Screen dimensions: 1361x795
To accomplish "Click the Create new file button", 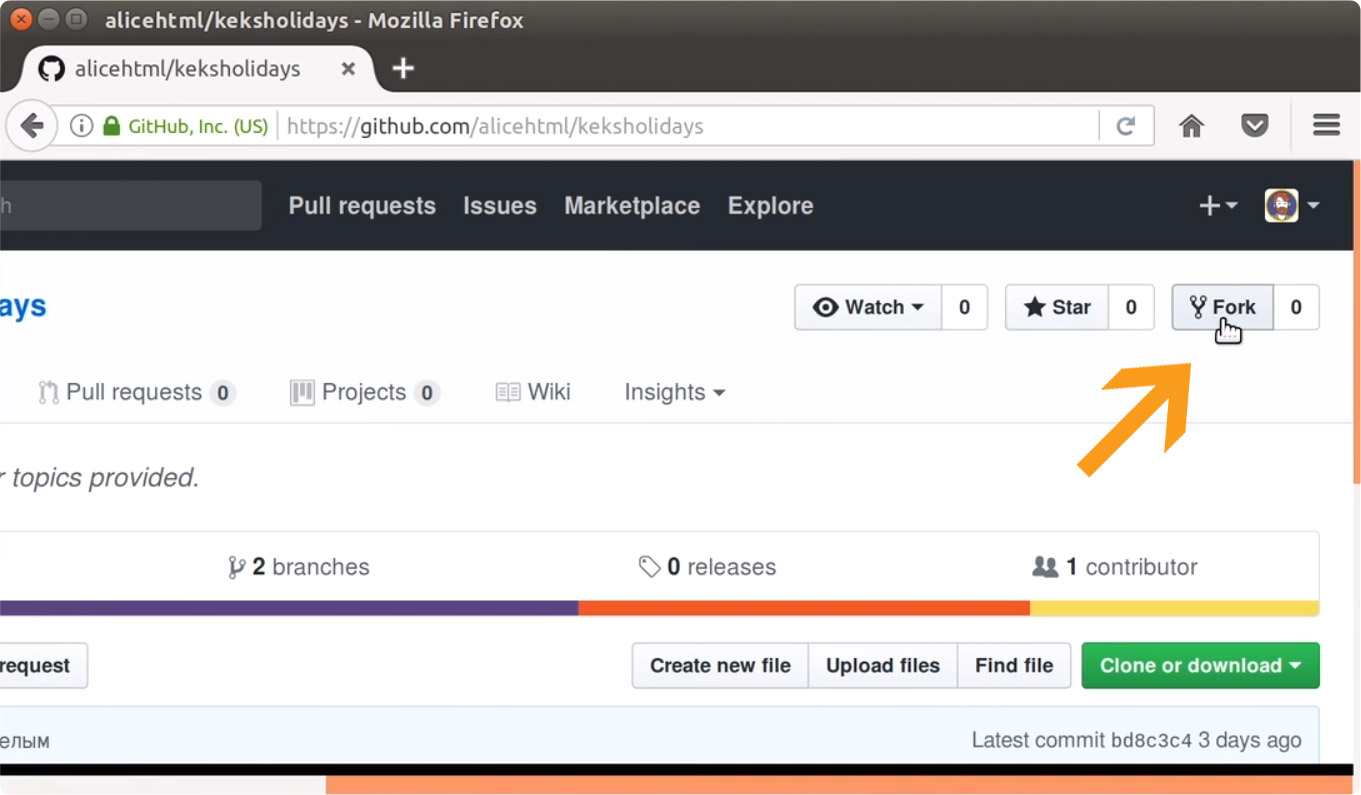I will pyautogui.click(x=720, y=666).
